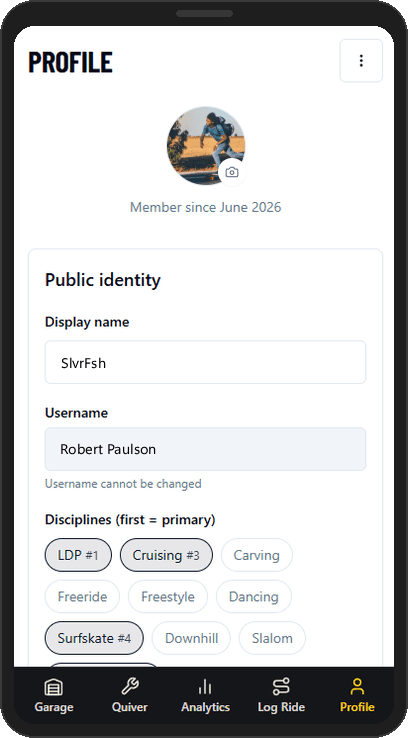Image resolution: width=408 pixels, height=738 pixels.
Task: Open the Log Ride tab
Action: [281, 695]
